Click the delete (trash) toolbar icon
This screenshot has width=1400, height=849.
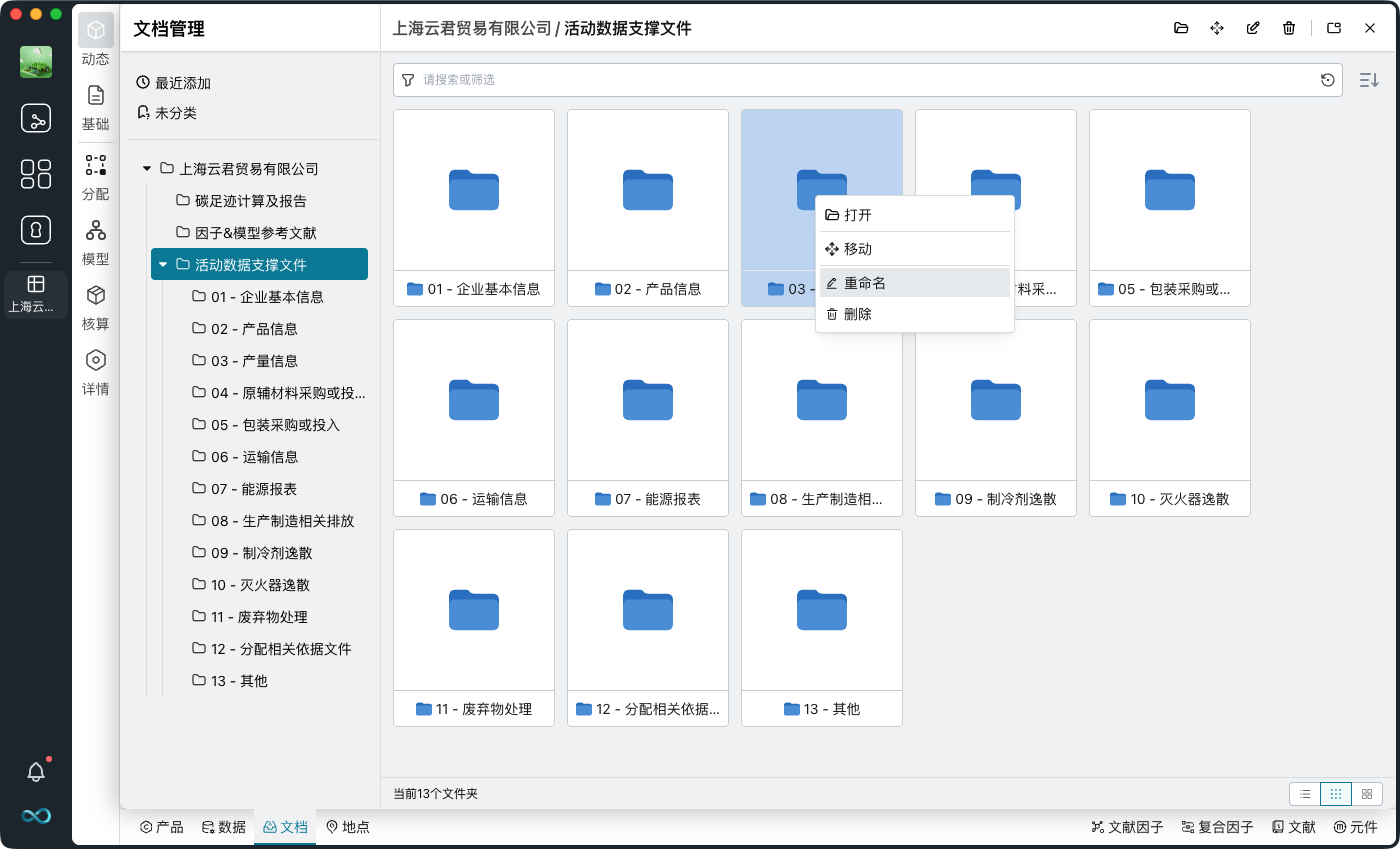point(1289,28)
